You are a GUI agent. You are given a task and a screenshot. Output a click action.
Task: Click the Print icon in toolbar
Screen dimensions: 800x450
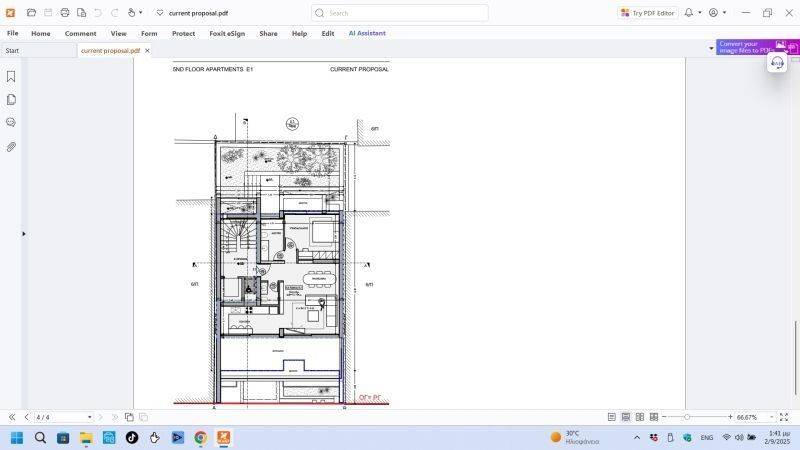coord(65,13)
